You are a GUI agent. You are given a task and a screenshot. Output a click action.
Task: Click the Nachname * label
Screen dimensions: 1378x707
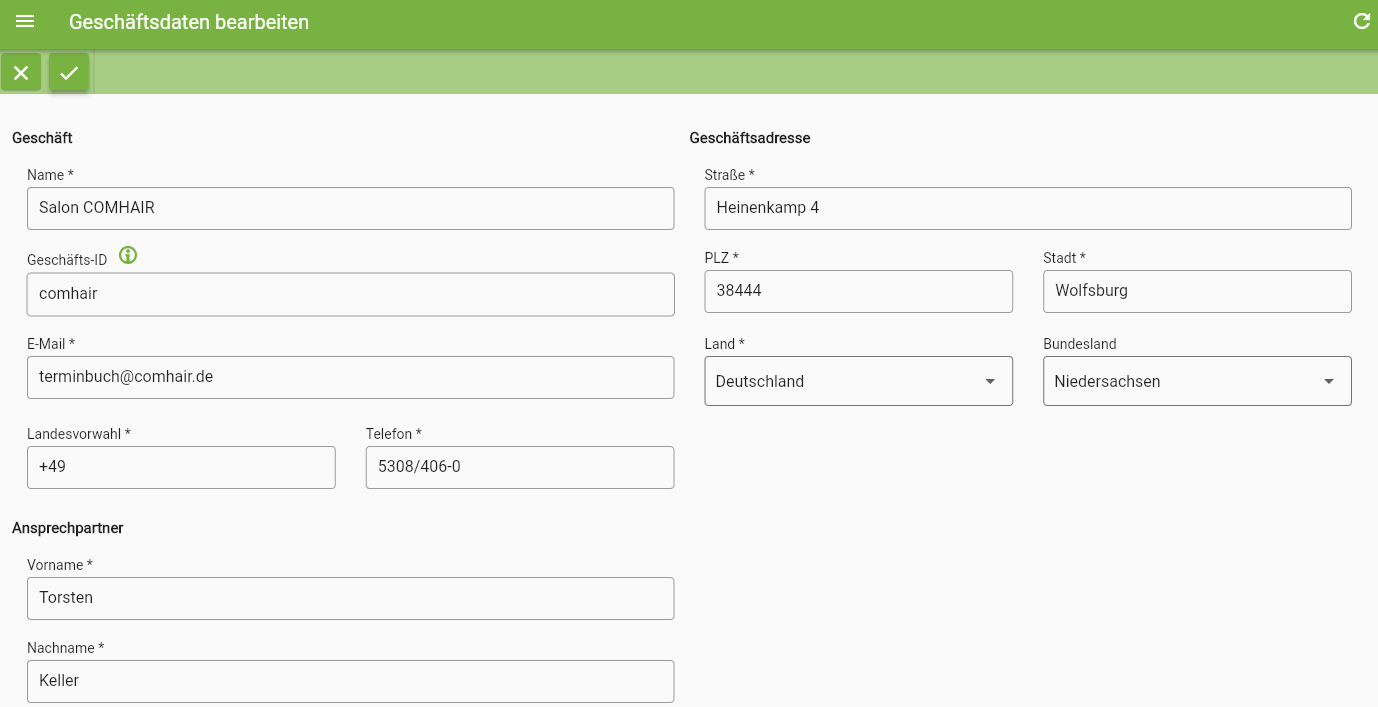point(66,648)
